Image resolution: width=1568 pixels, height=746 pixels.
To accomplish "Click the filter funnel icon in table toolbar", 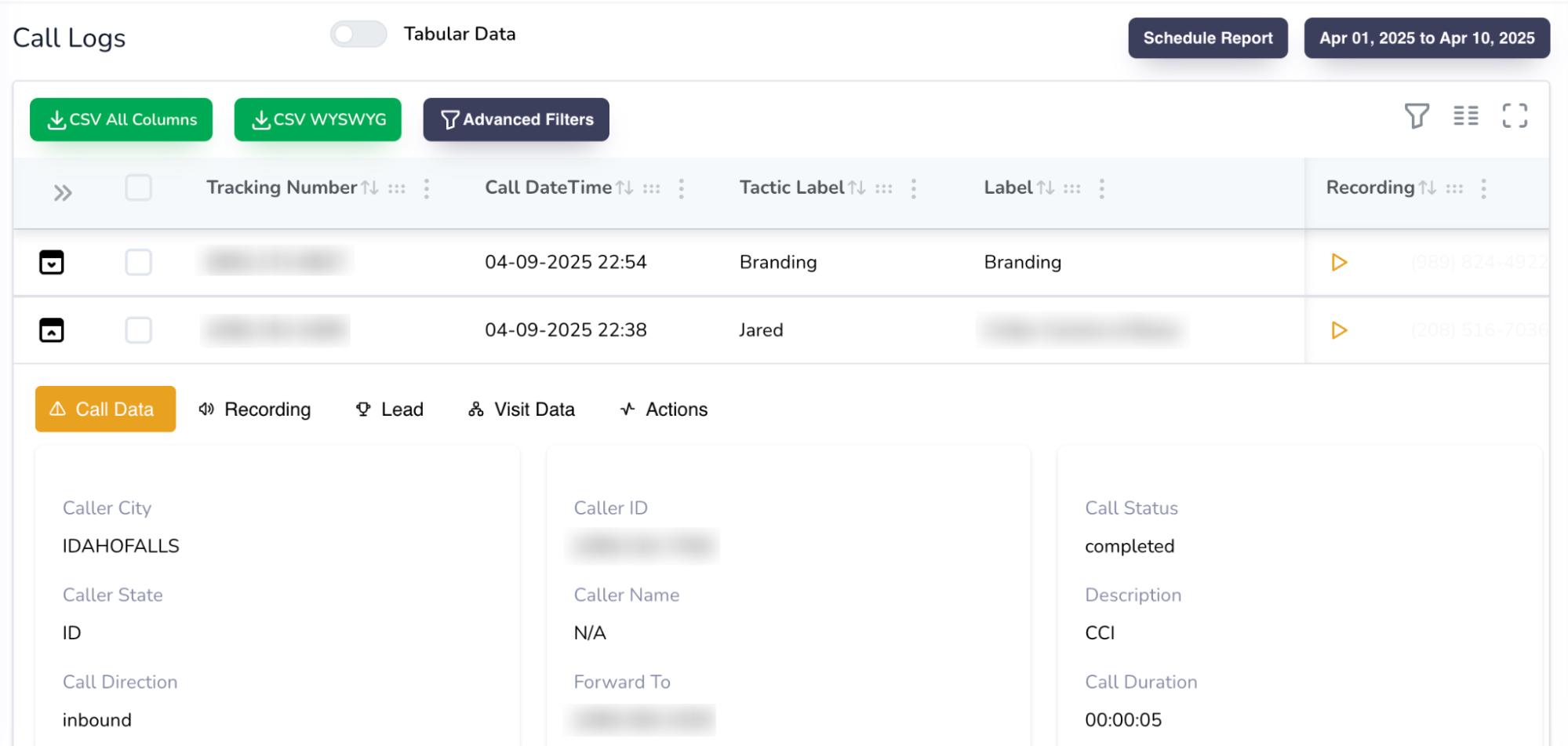I will [1416, 116].
